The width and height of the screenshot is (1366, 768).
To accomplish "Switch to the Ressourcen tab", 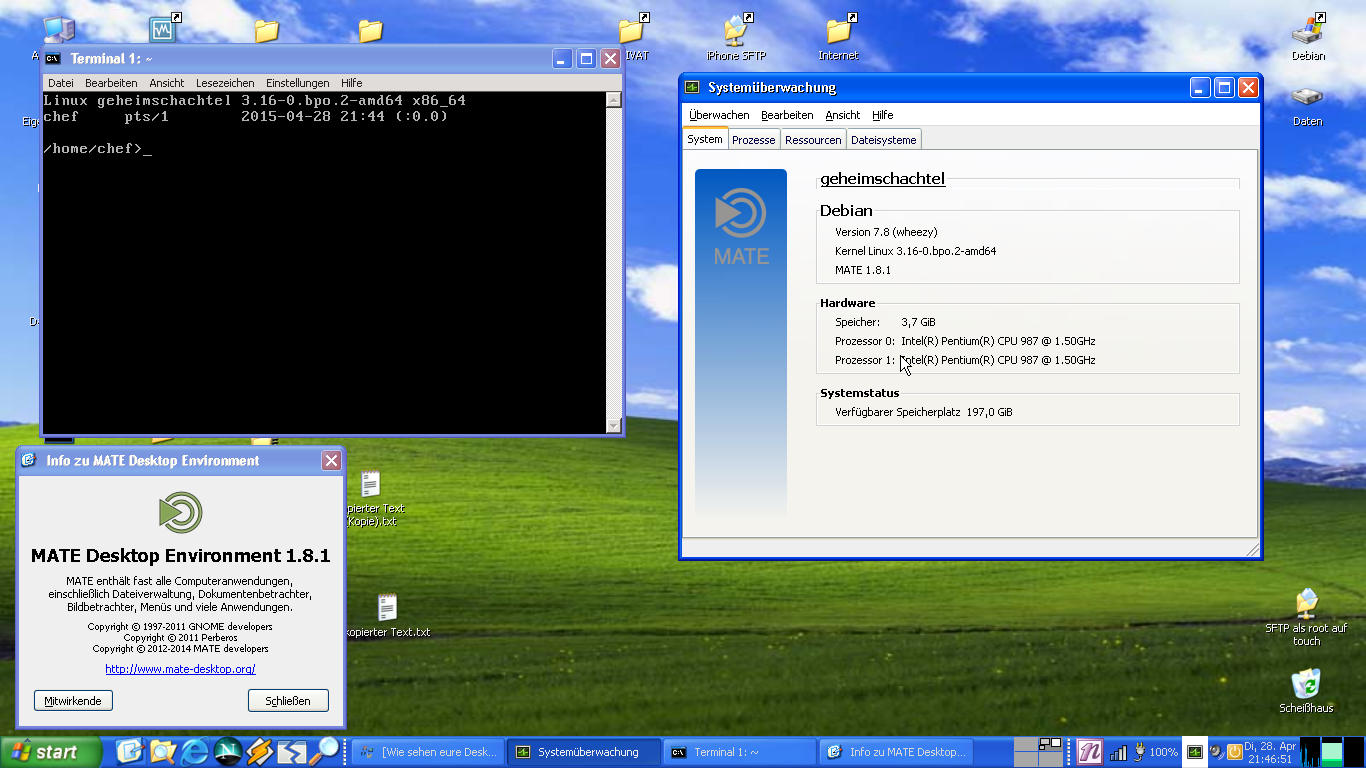I will [812, 140].
